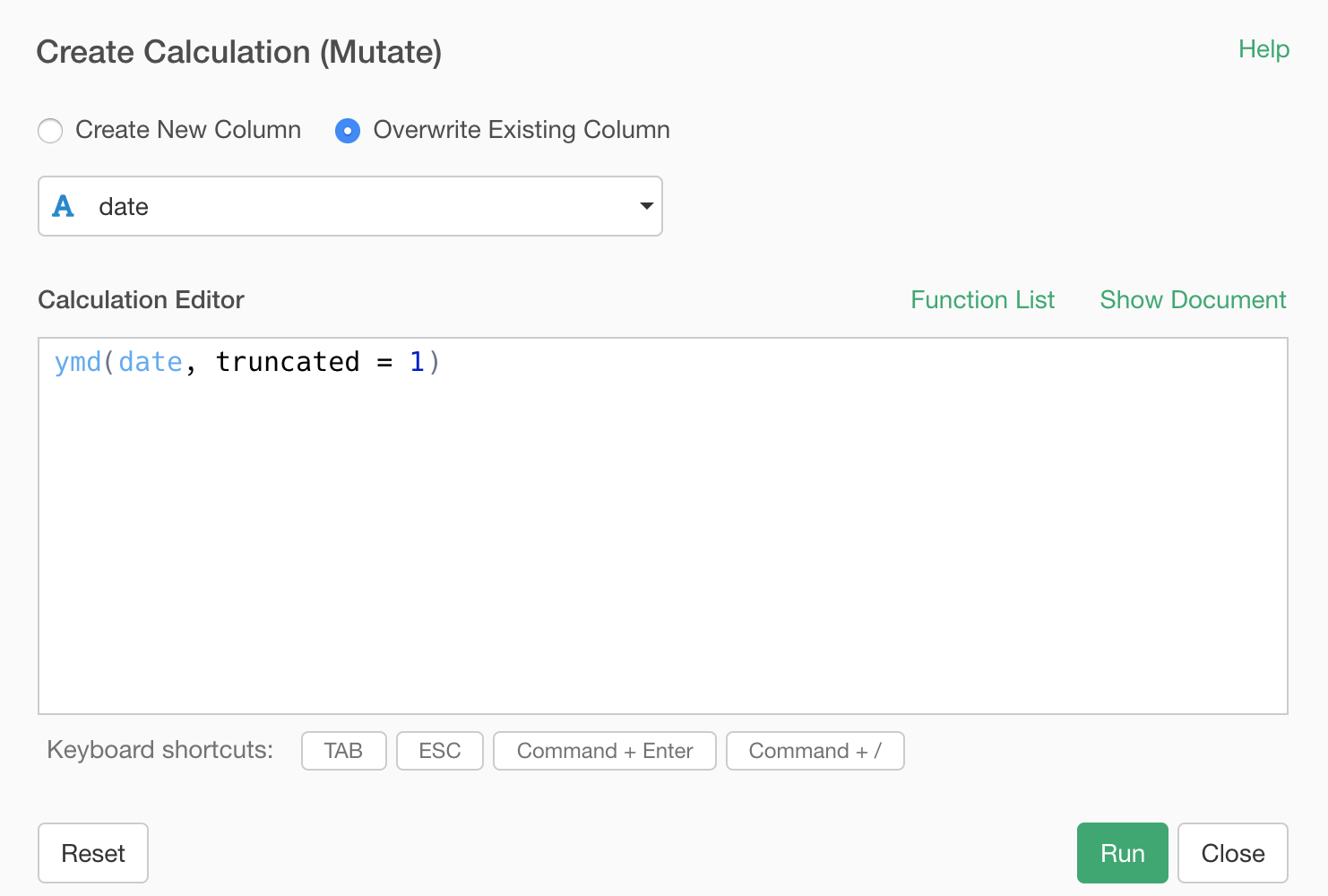
Task: Click Show Document link
Action: [1193, 300]
